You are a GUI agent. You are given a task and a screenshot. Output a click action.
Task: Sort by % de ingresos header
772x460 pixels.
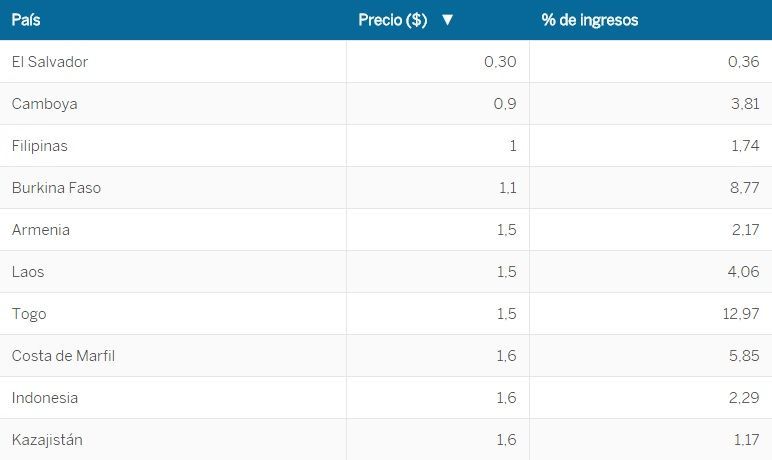(x=590, y=20)
